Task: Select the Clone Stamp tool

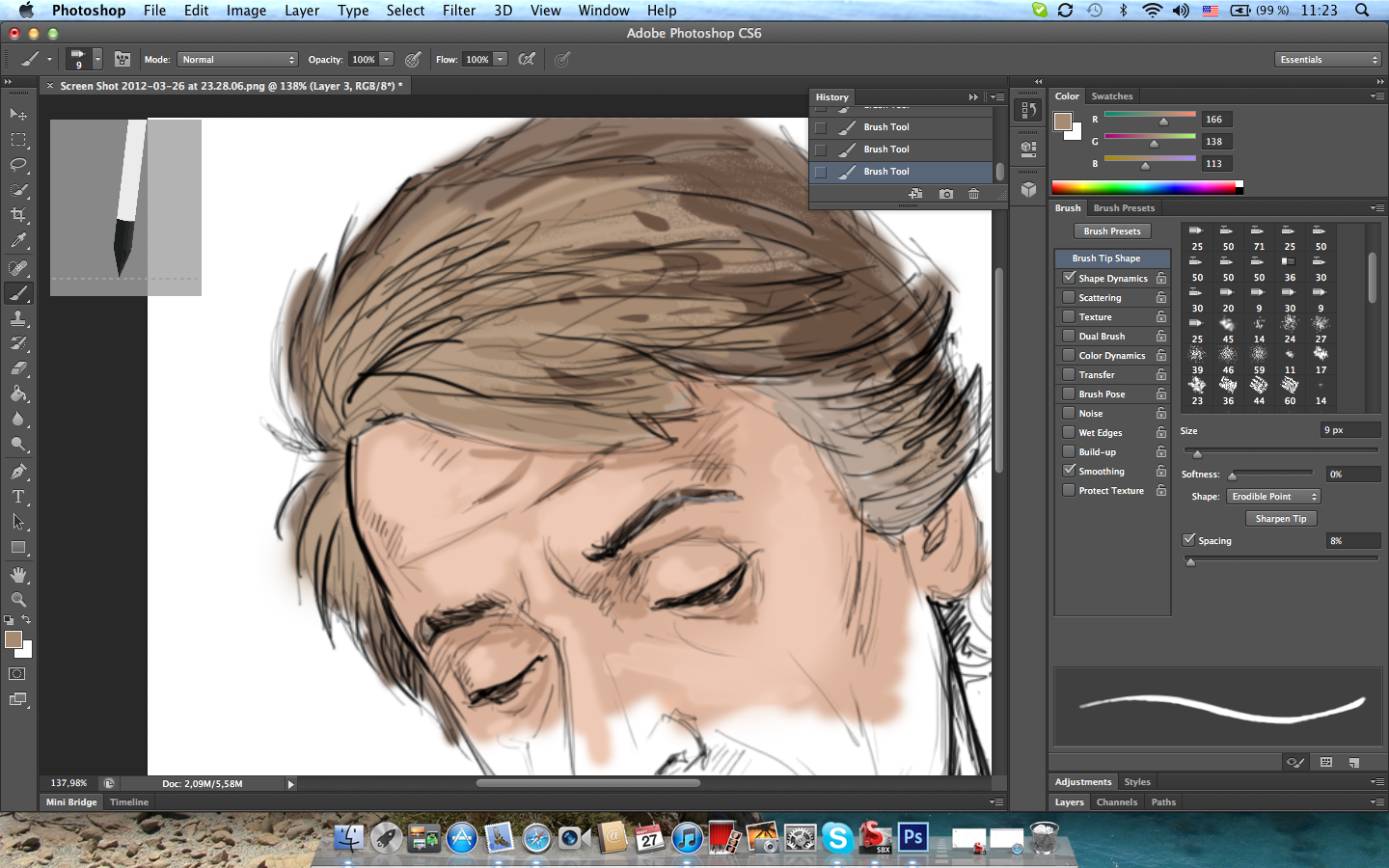Action: point(18,318)
